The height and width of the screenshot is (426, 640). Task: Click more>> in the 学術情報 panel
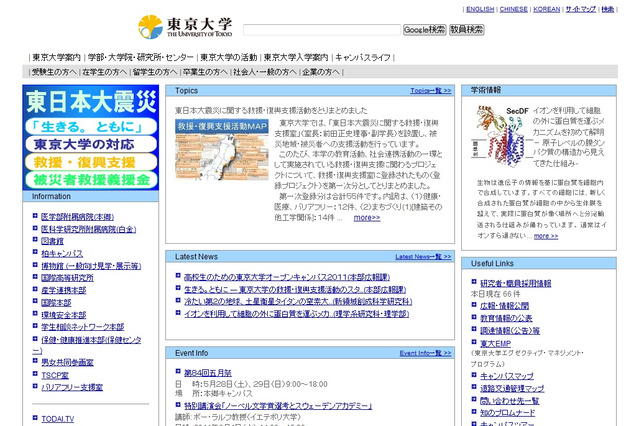click(x=546, y=236)
